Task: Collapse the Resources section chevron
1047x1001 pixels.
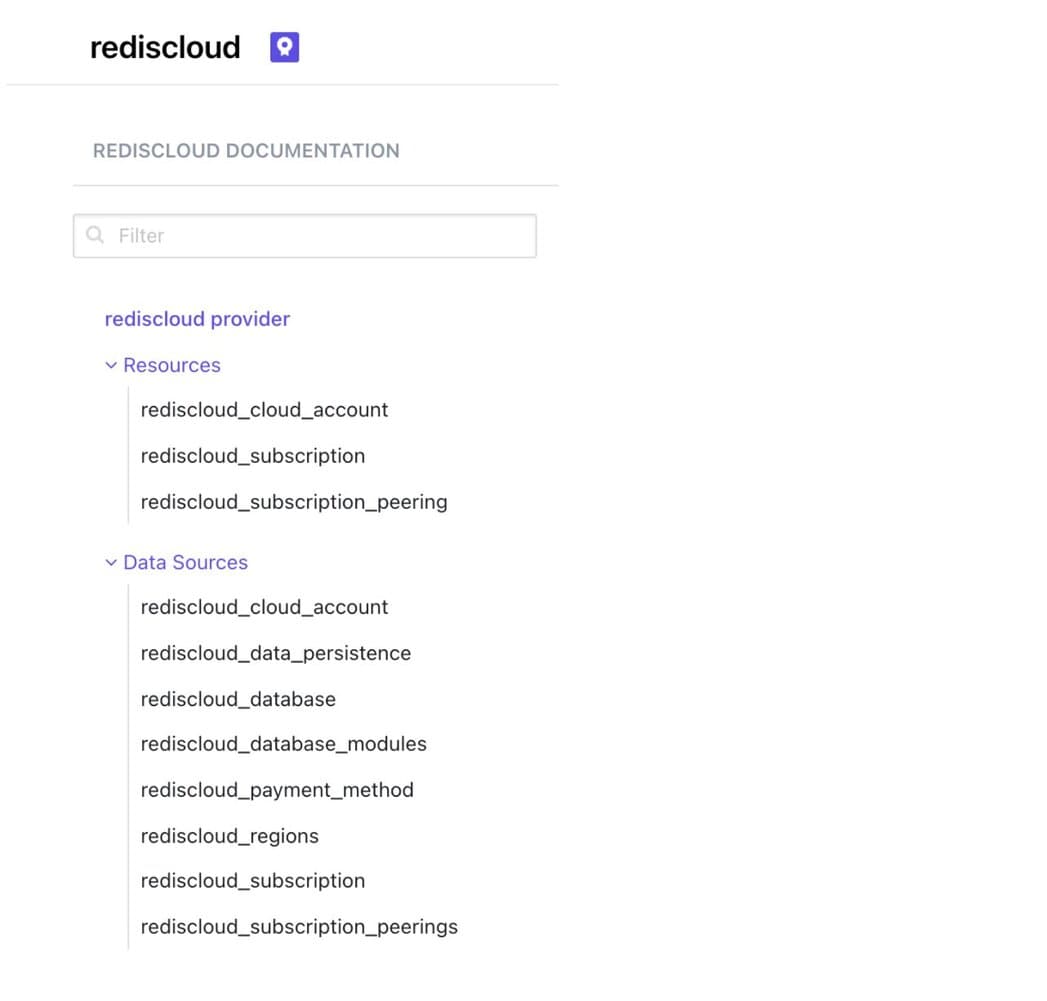Action: (x=110, y=365)
